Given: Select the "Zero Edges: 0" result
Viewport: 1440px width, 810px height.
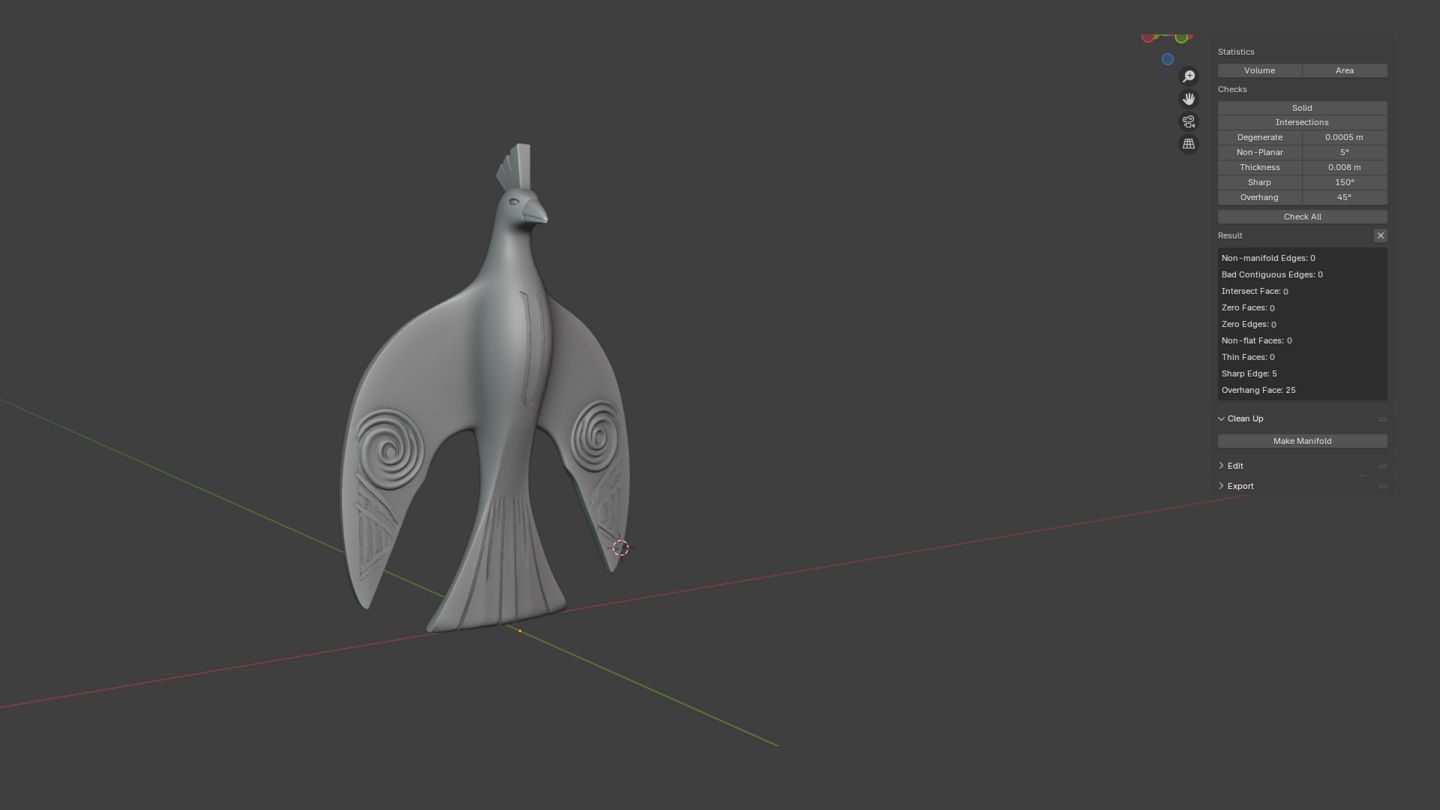Looking at the screenshot, I should click(1249, 324).
